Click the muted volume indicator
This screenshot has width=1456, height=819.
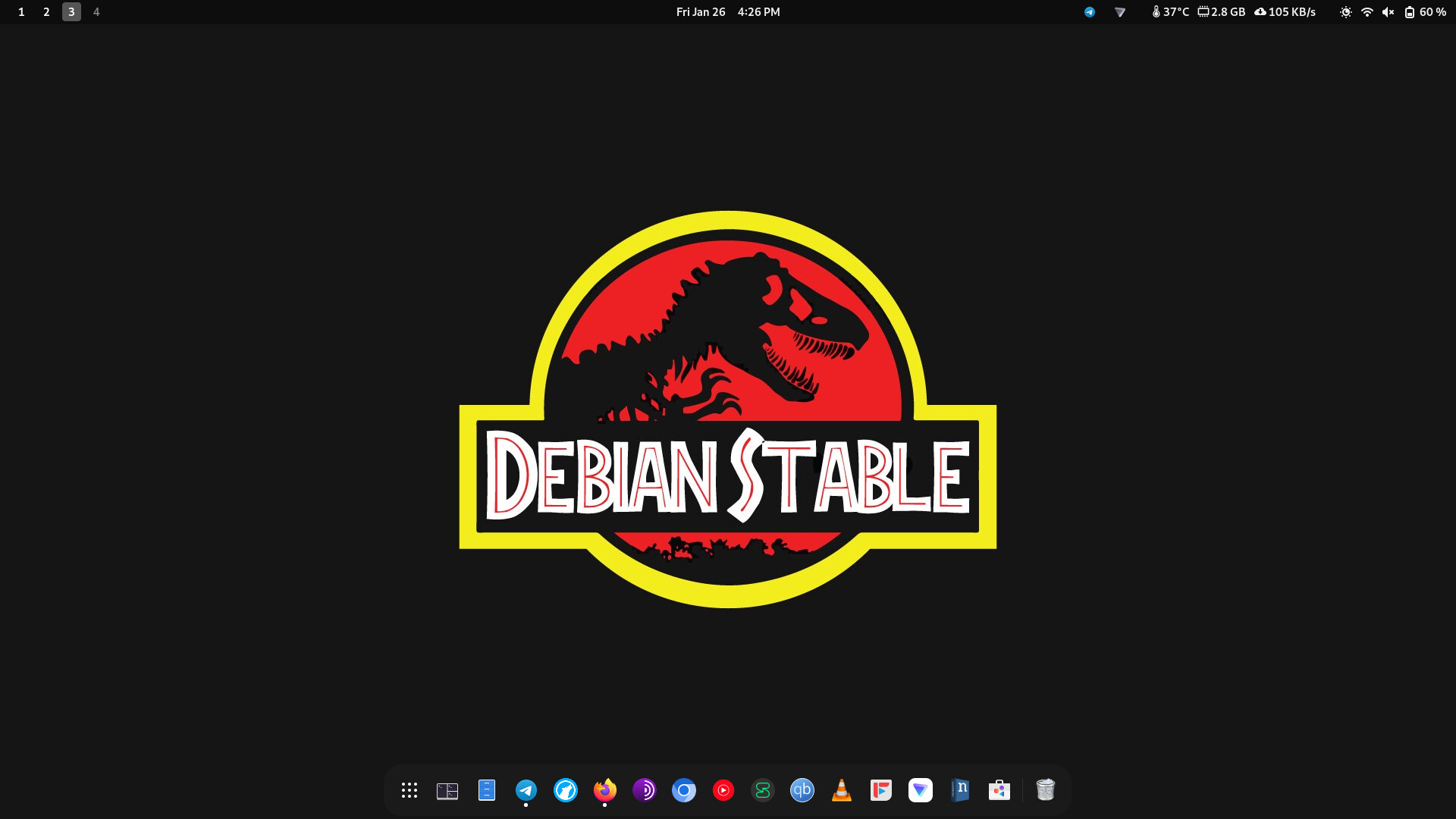tap(1388, 12)
